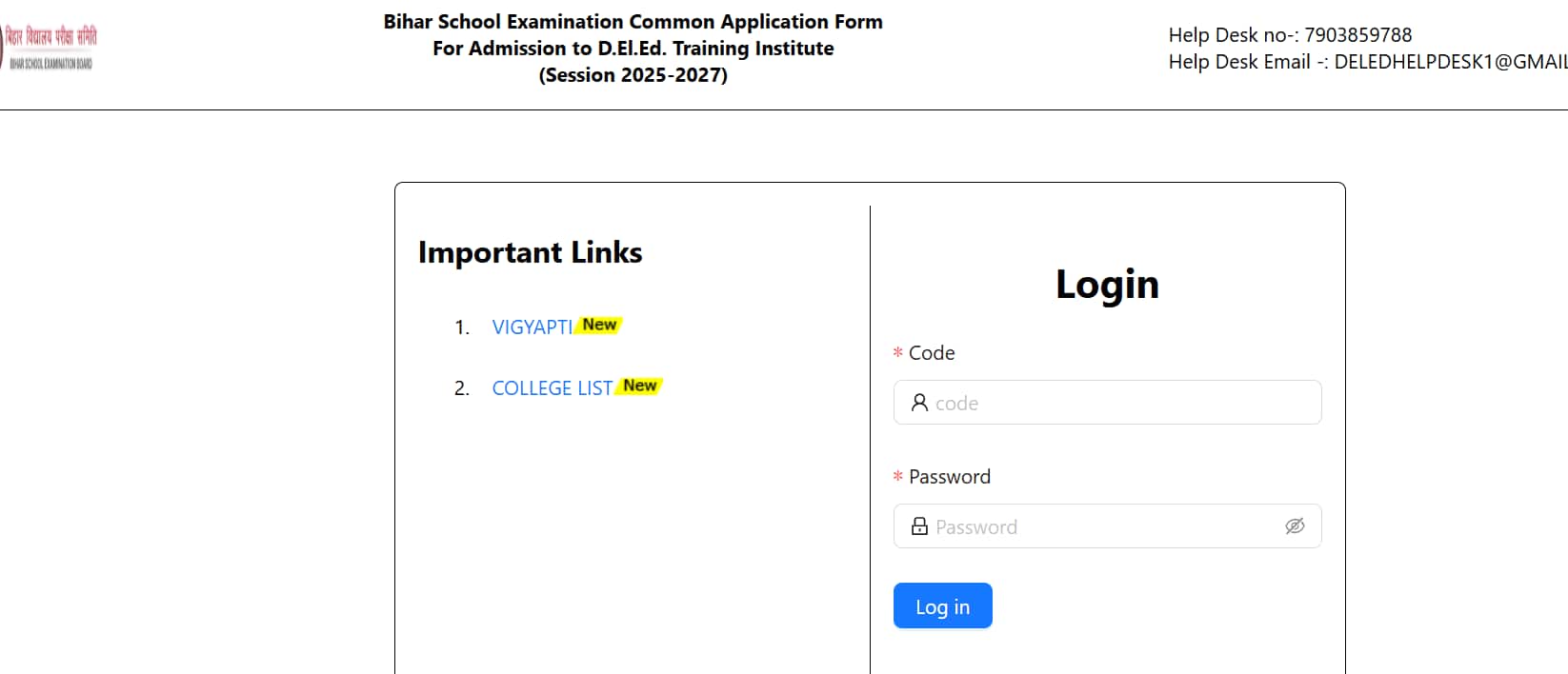
Task: Click the Help Desk phone number
Action: pos(1357,35)
